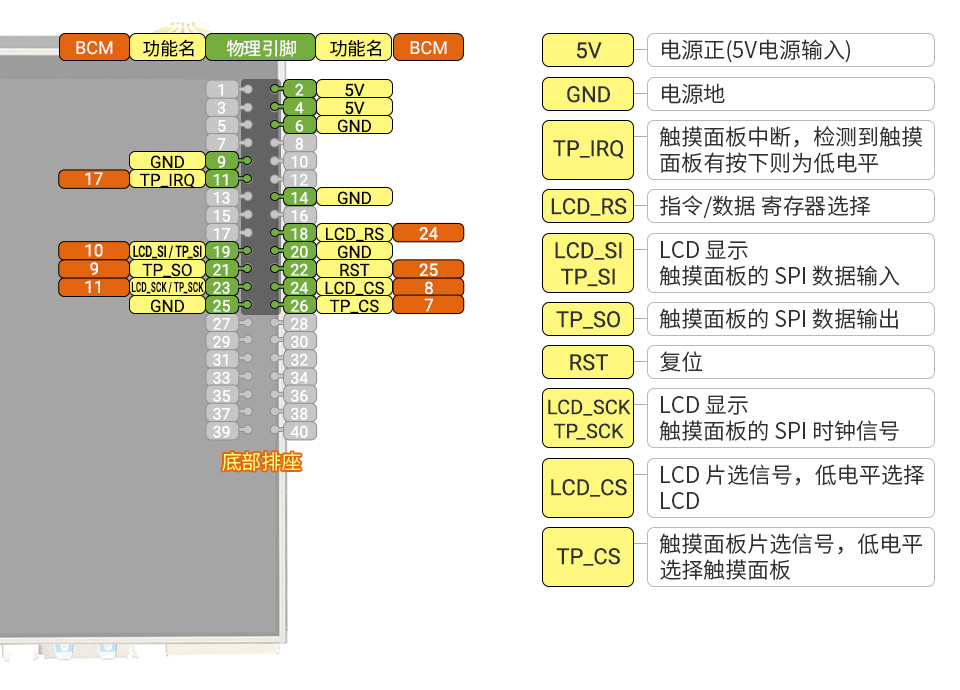Viewport: 960px width, 690px height.
Task: Click the right 功能名 header
Action: pos(355,48)
